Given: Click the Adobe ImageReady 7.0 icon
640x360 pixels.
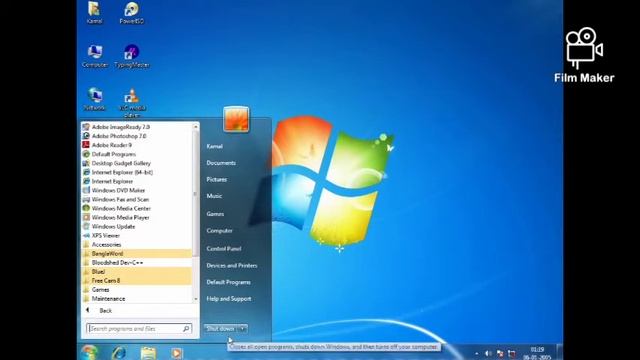Looking at the screenshot, I should [x=86, y=127].
